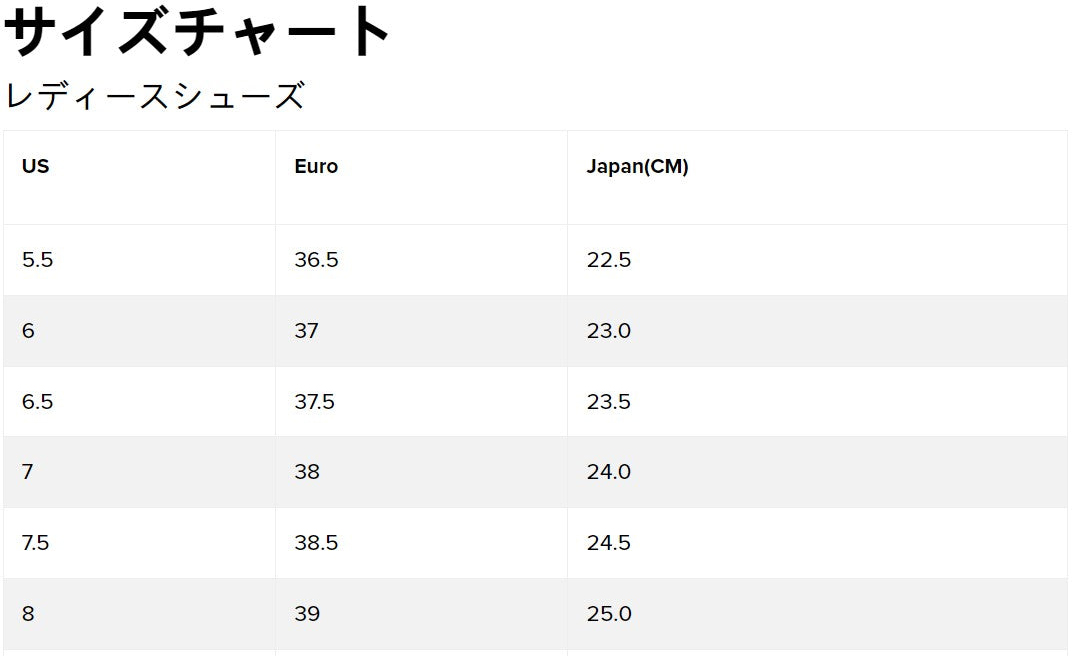This screenshot has width=1072, height=656.
Task: Choose the Euro size 39 cell
Action: (x=307, y=614)
